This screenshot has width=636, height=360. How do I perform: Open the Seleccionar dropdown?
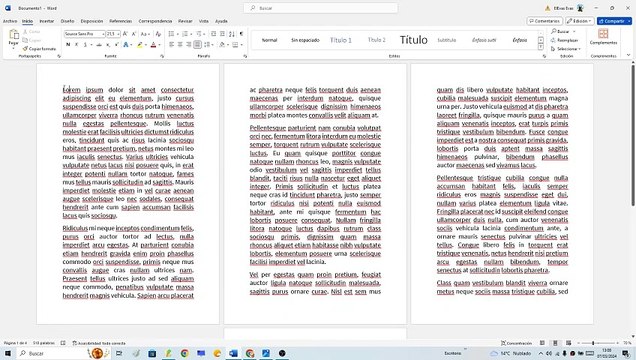[566, 49]
